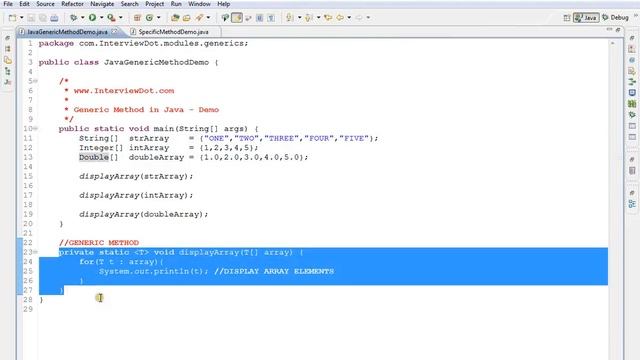This screenshot has height=360, width=640.
Task: Click the Previous Annotation toolbar icon
Action: pos(309,18)
